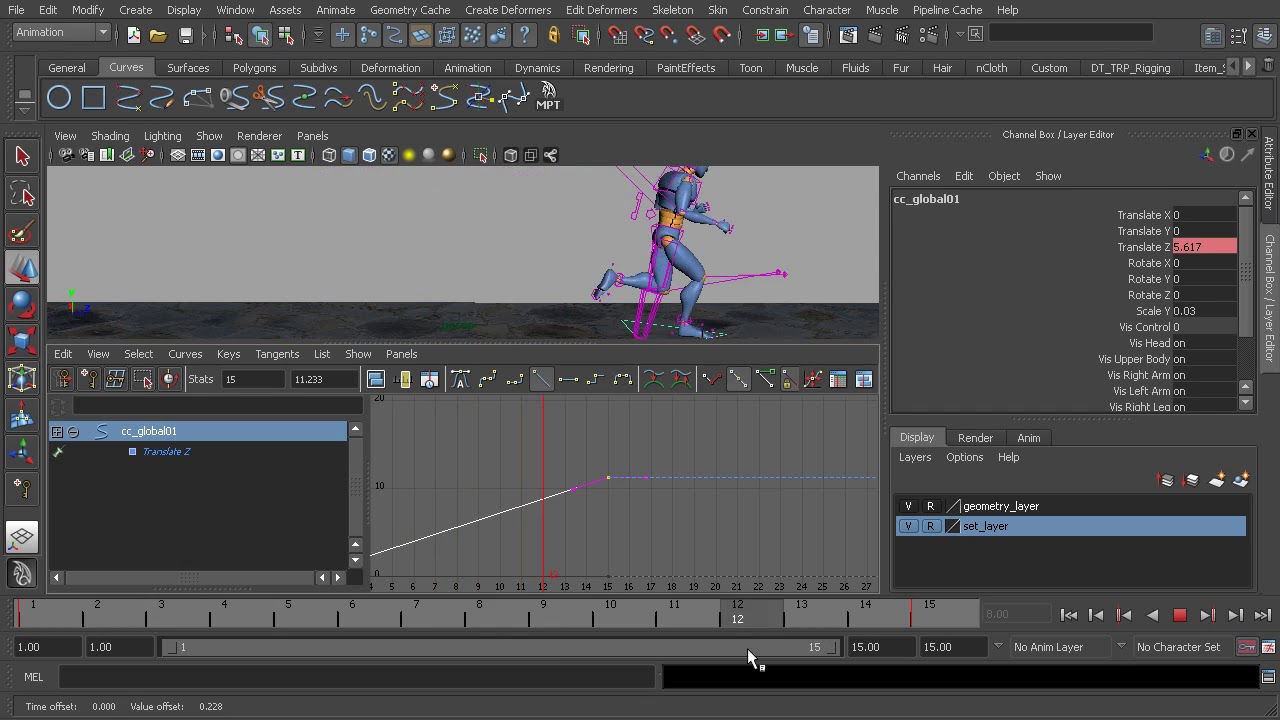Image resolution: width=1280 pixels, height=720 pixels.
Task: Toggle the Translate Z channel checkbox in outliner
Action: click(132, 452)
